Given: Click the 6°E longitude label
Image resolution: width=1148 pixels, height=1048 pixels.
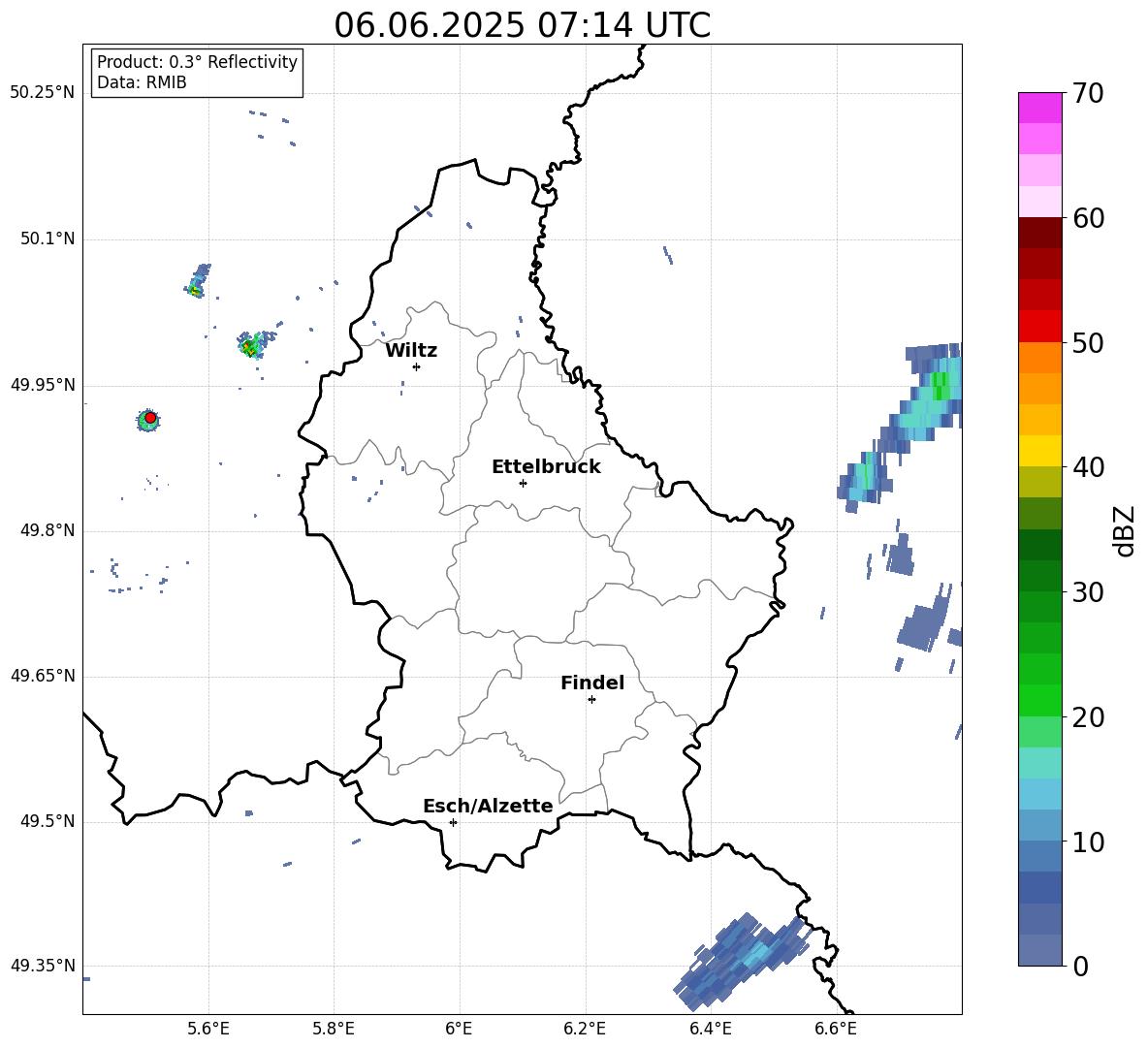Looking at the screenshot, I should (459, 1029).
